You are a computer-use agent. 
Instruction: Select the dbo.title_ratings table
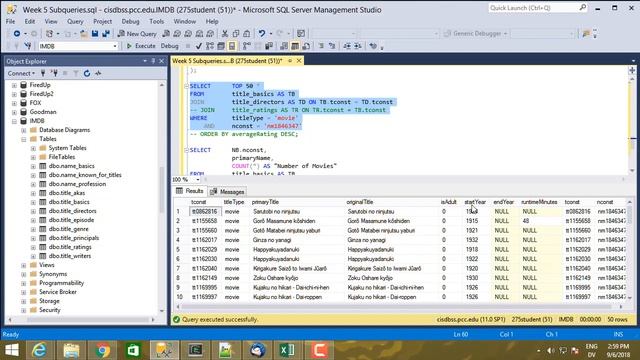click(70, 247)
